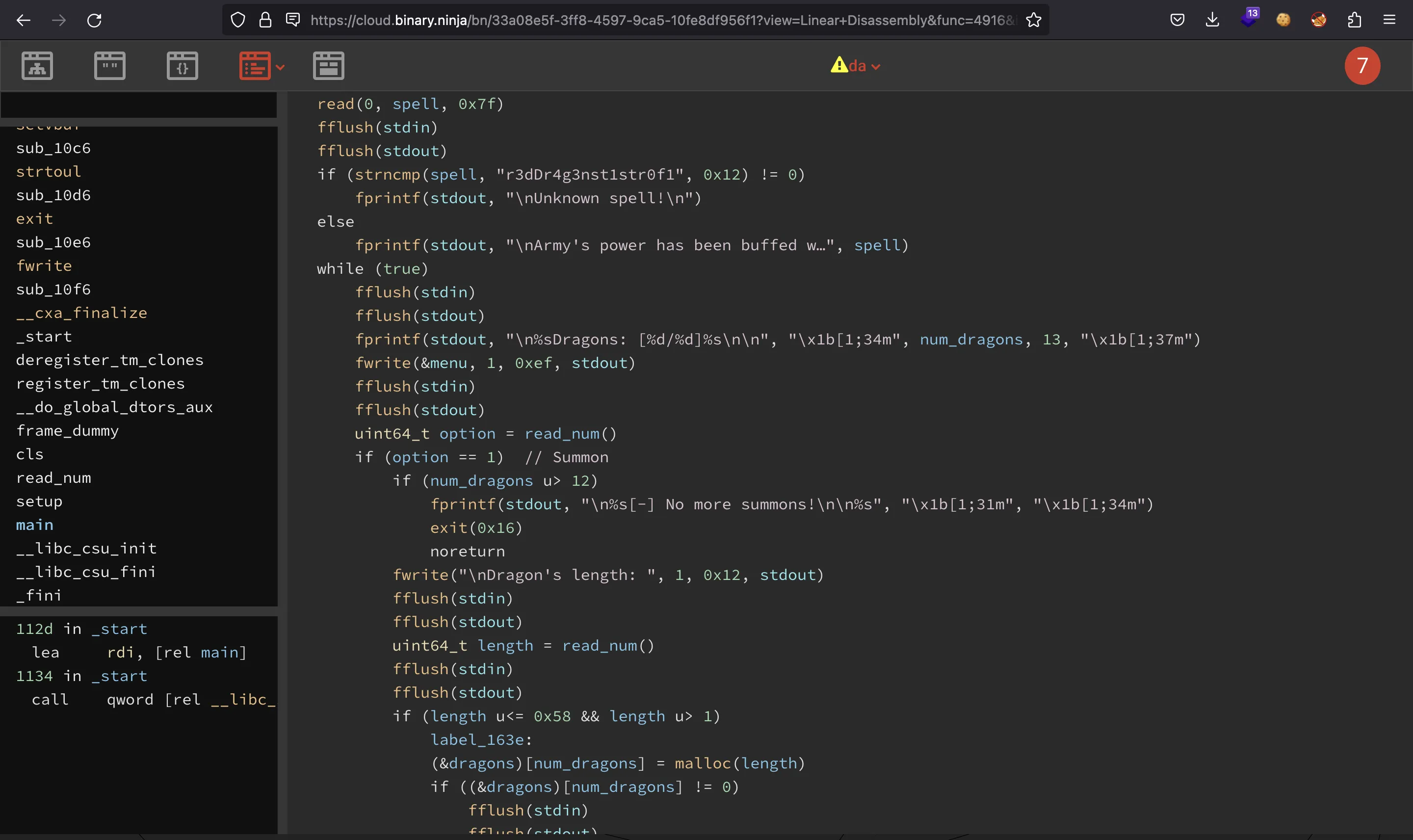Open the tracking protection shield icon

pos(238,21)
